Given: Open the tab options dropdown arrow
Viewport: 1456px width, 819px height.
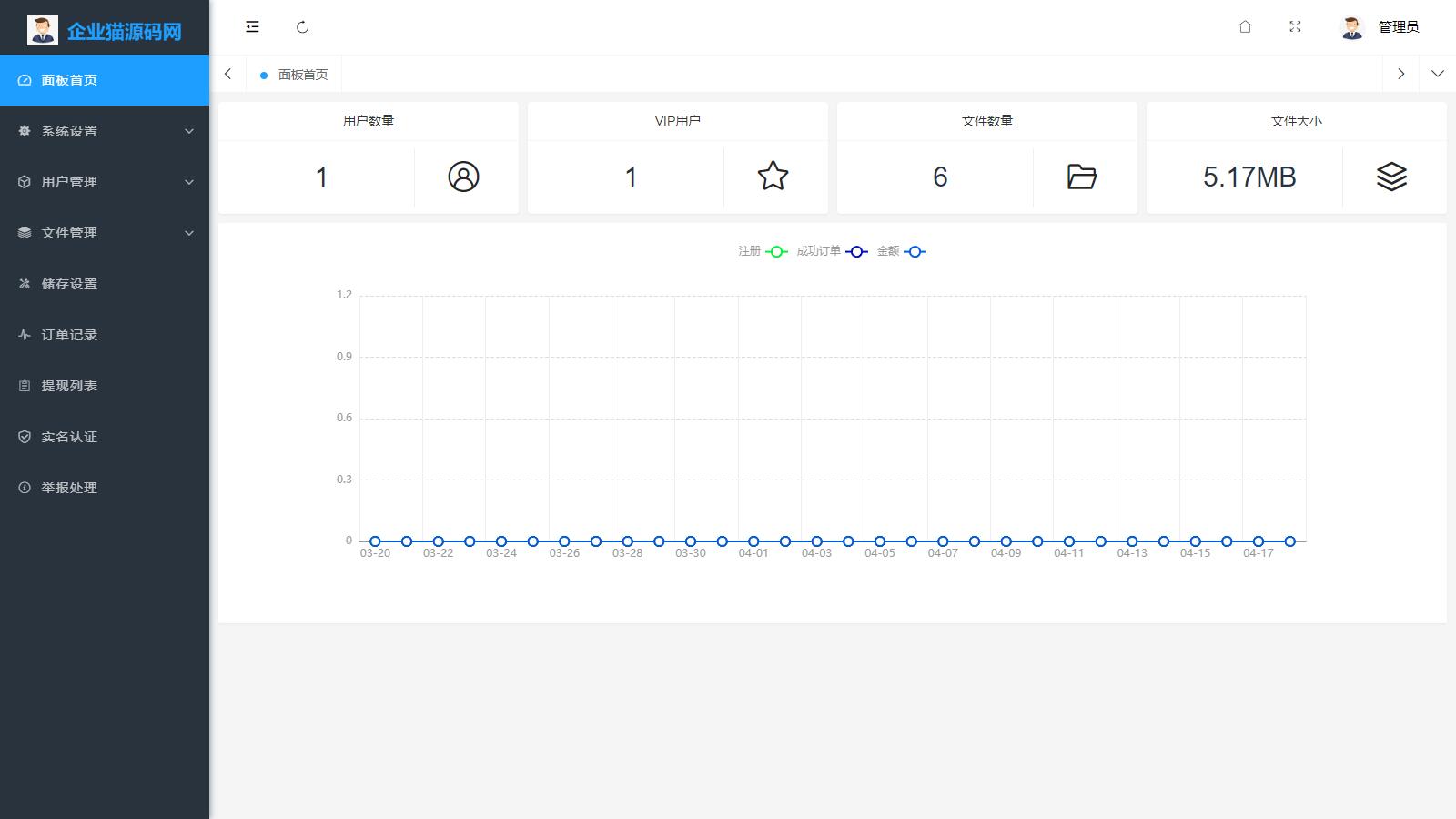Looking at the screenshot, I should [1437, 74].
